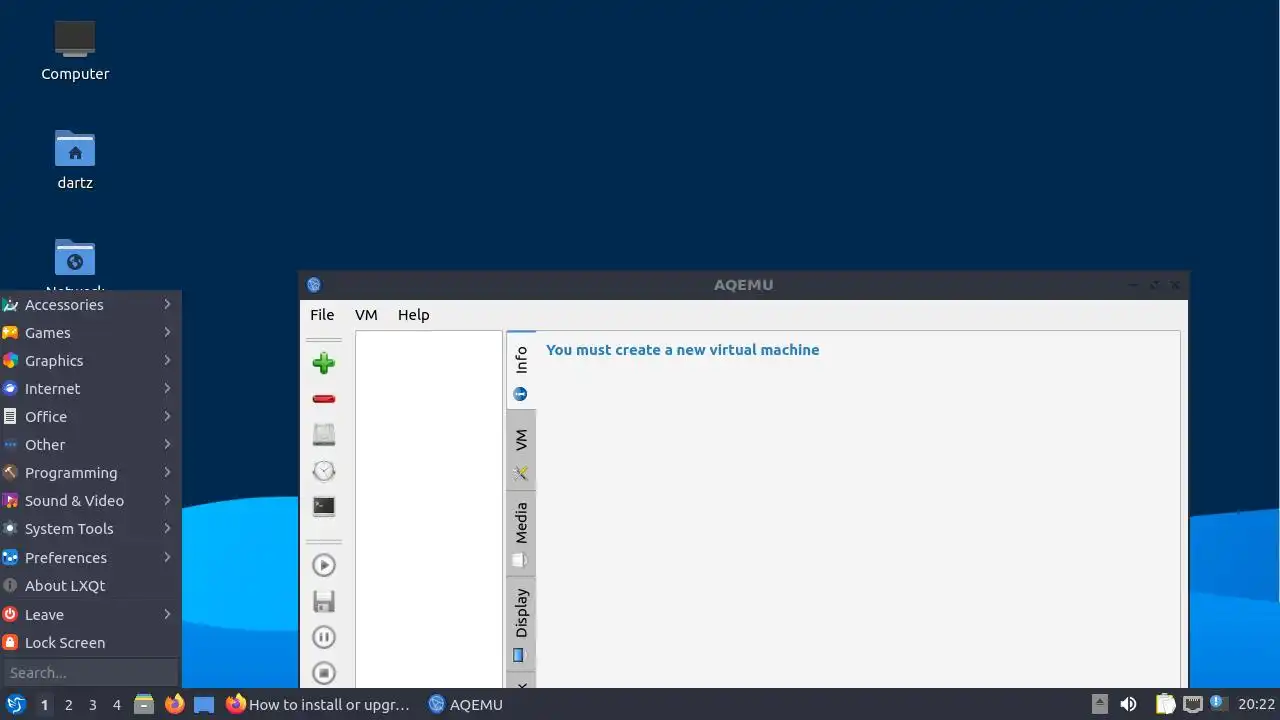Click the blue show desktop icon

(204, 704)
